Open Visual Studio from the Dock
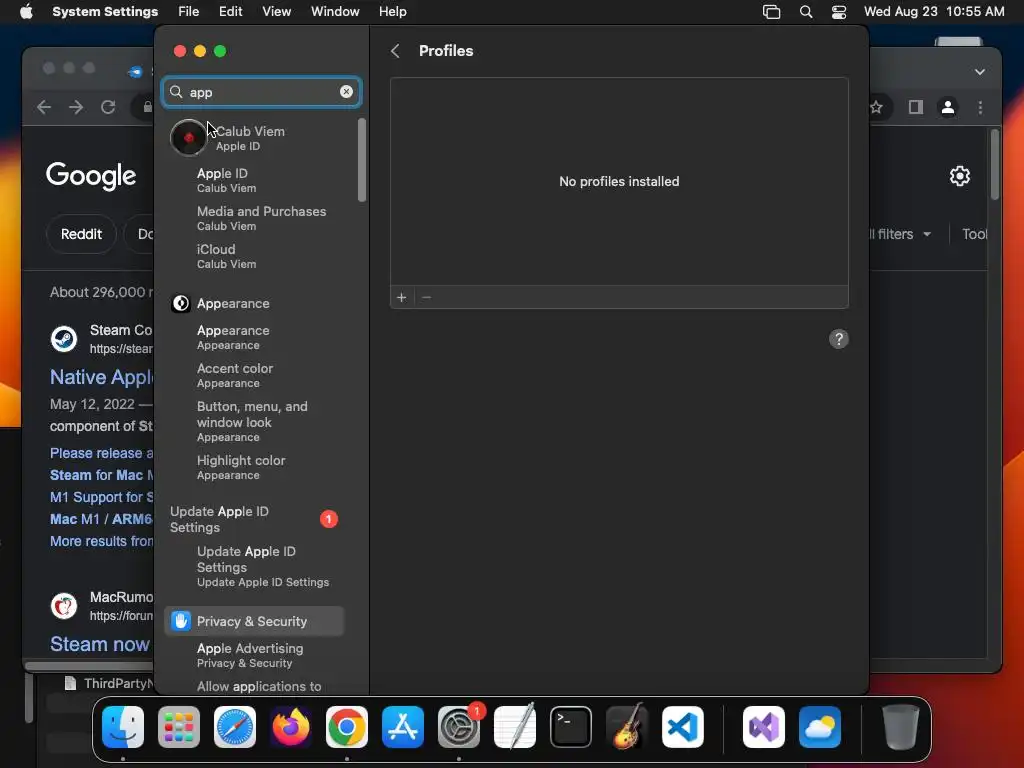Screen dimensions: 1024x768 point(763,727)
